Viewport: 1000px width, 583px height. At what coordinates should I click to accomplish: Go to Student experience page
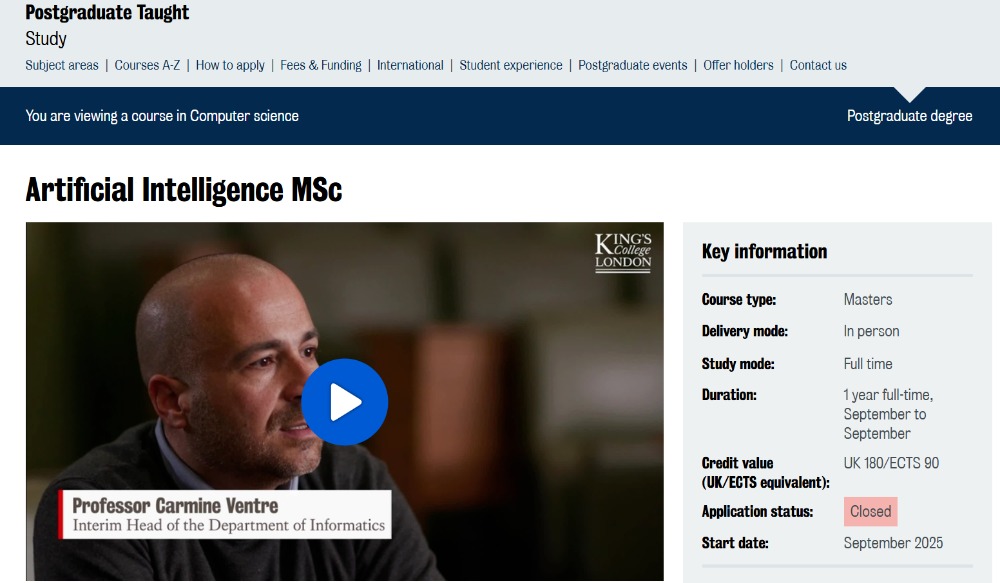click(511, 65)
